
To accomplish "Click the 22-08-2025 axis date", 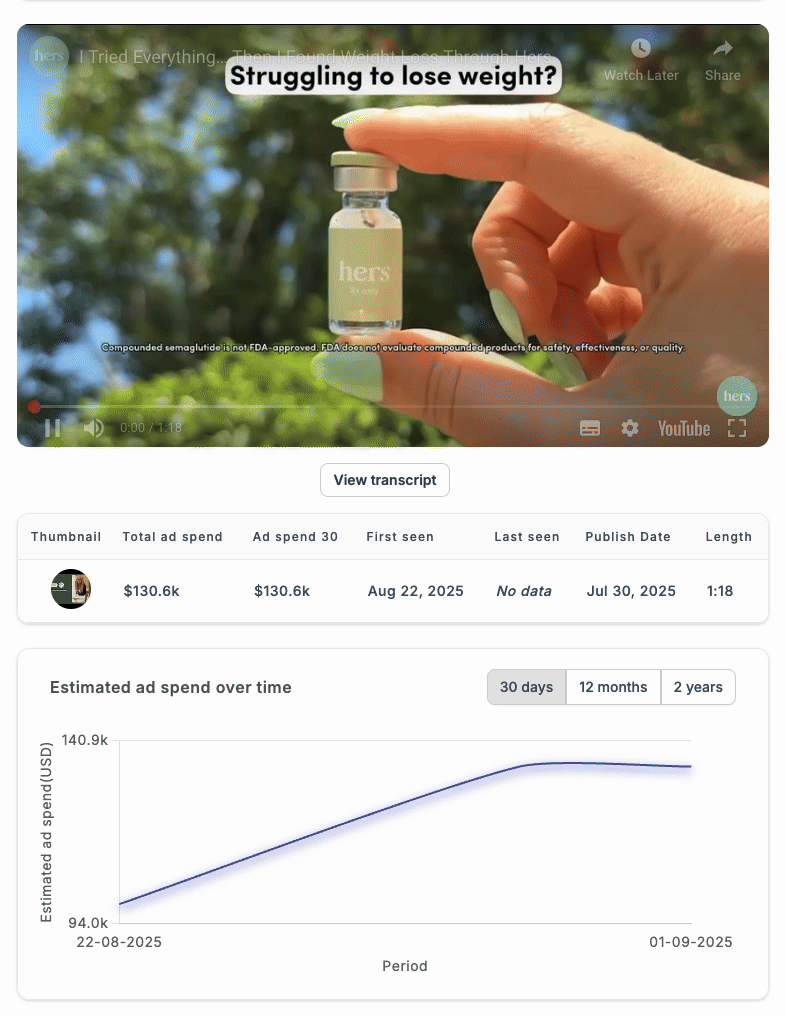I will coord(119,942).
